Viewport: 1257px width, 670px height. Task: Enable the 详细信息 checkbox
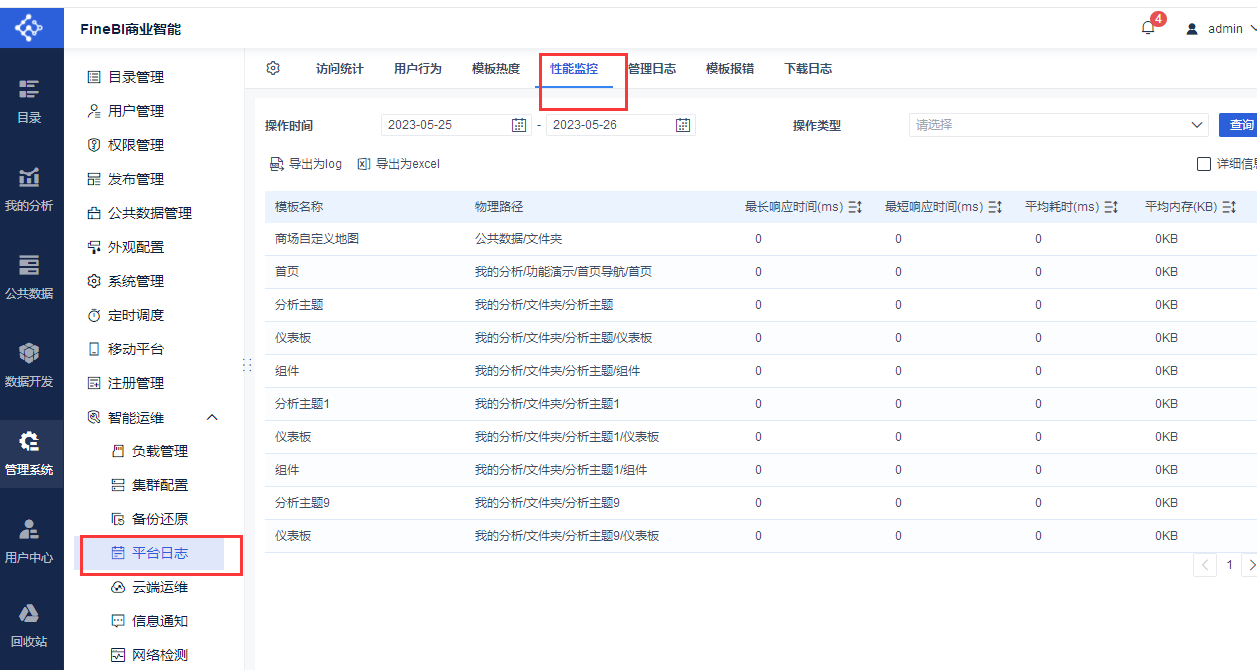pyautogui.click(x=1204, y=164)
